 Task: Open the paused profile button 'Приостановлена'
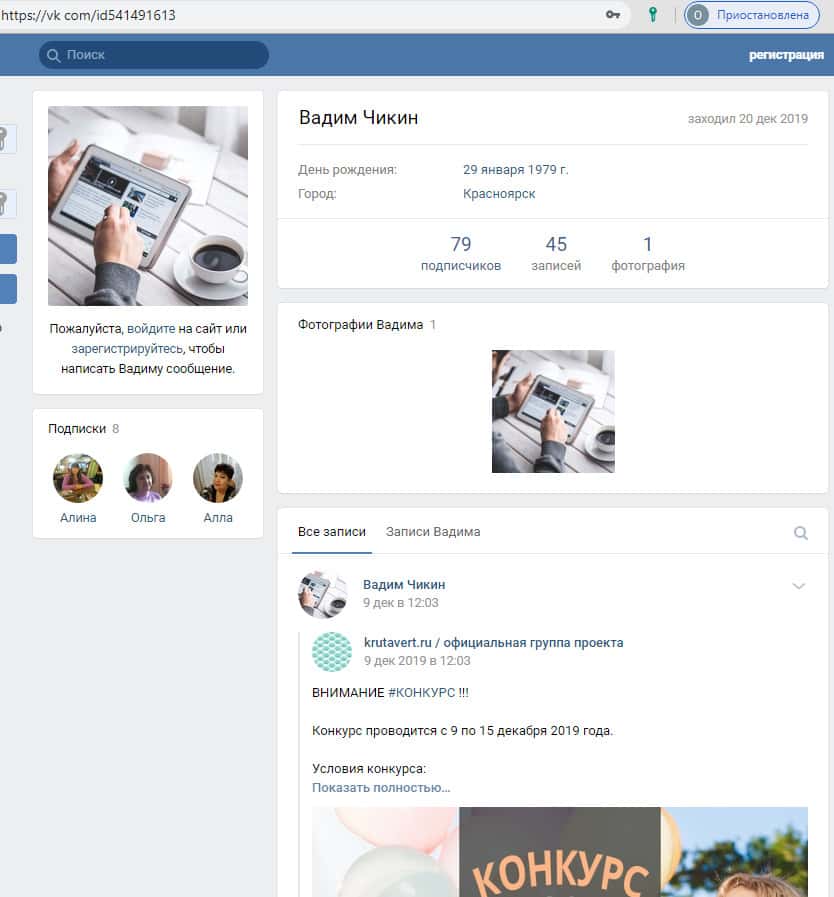pos(752,15)
